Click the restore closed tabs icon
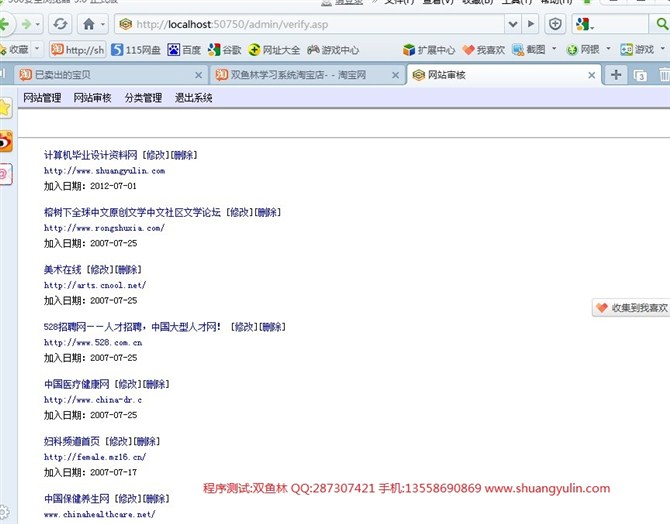 pos(640,76)
